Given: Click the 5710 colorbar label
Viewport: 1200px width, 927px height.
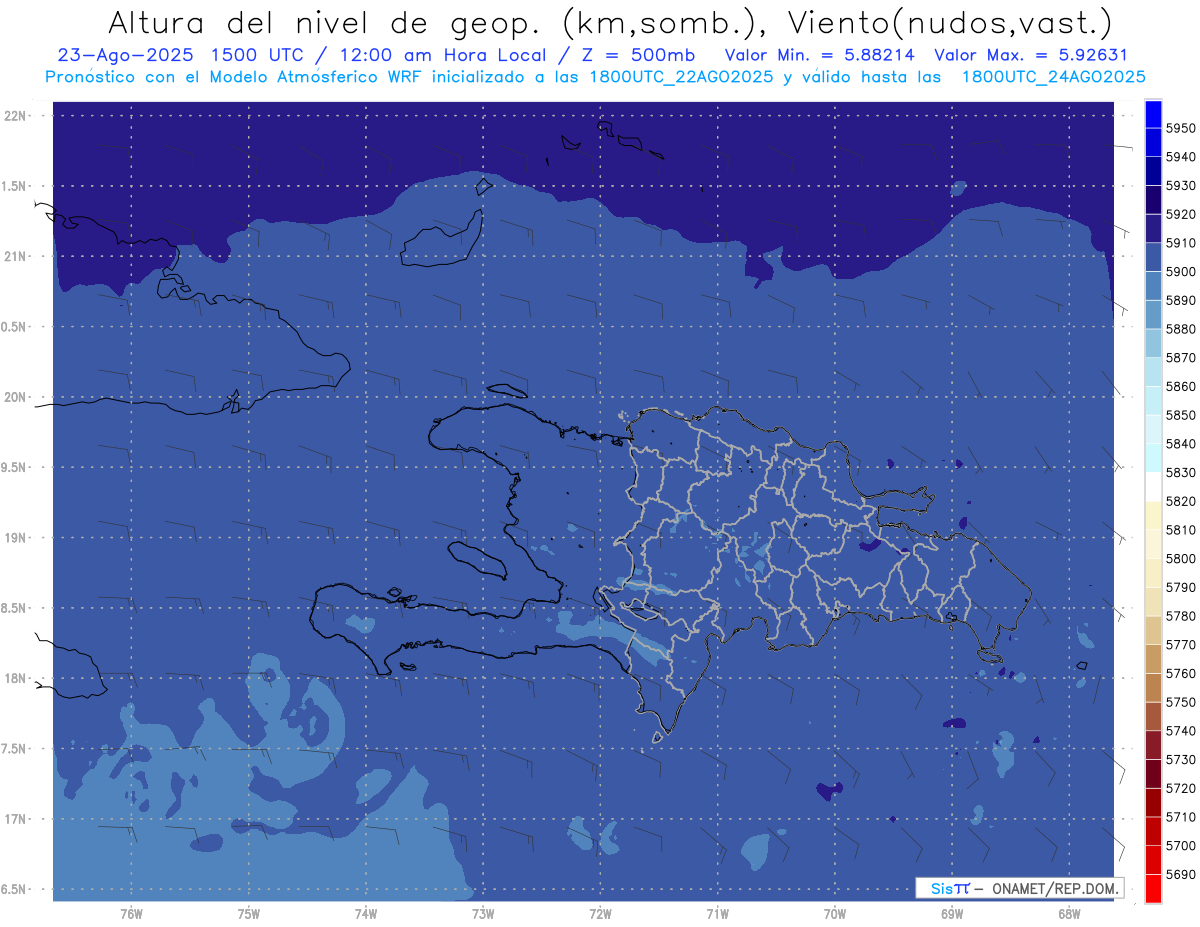Looking at the screenshot, I should (x=1180, y=817).
